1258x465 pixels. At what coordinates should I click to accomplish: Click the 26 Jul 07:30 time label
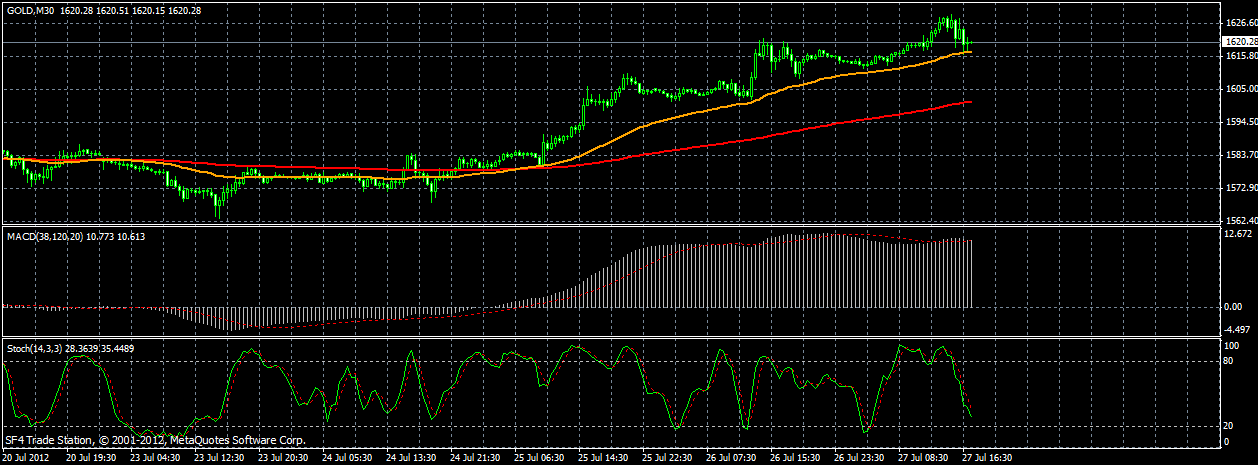(733, 456)
